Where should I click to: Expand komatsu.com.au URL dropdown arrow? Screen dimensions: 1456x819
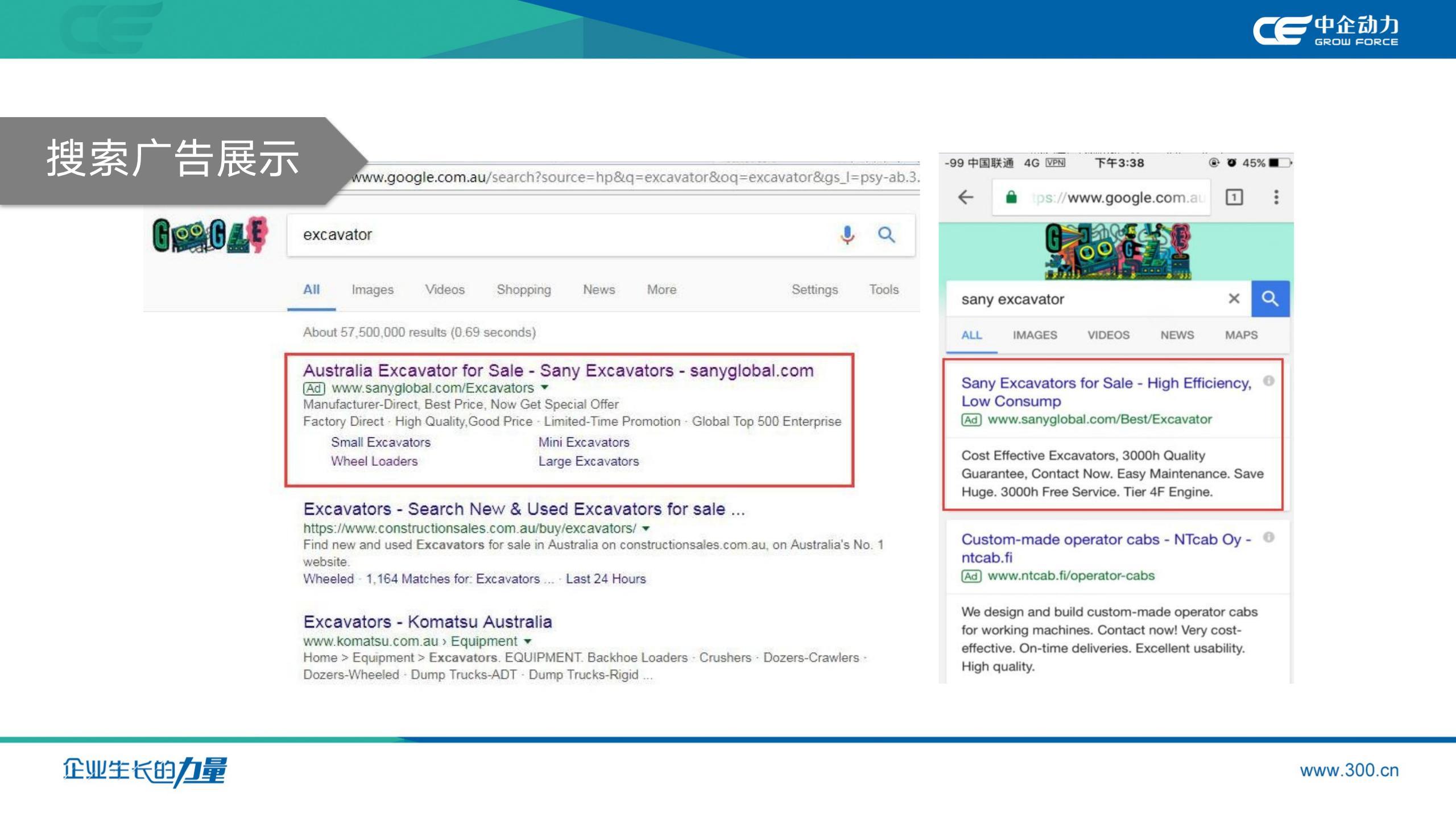click(x=527, y=641)
